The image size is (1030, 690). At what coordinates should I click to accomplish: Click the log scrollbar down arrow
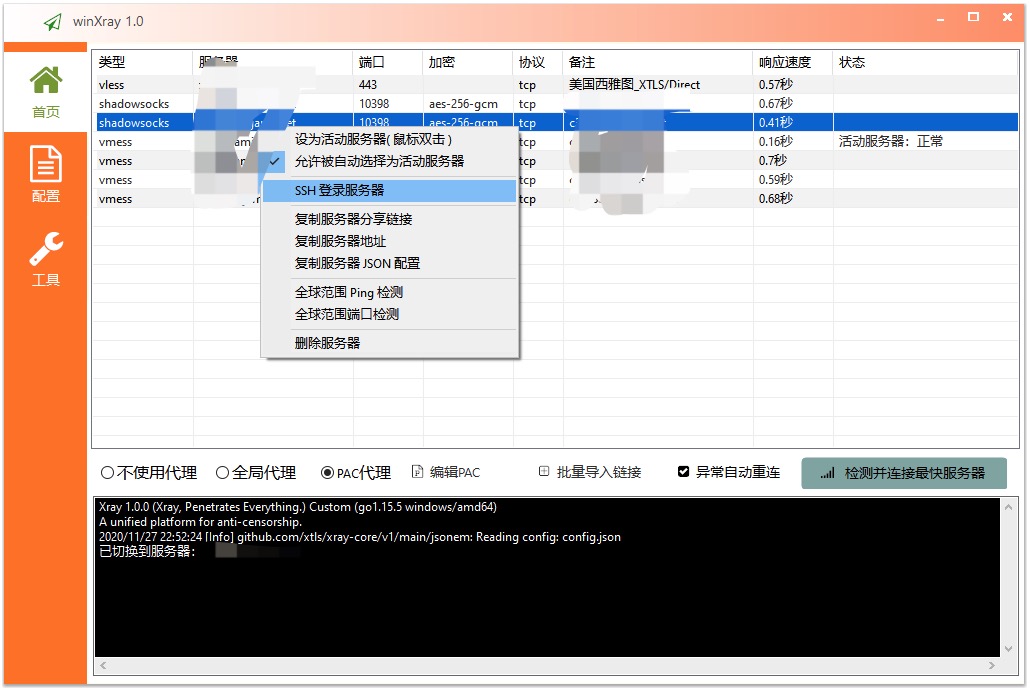pyautogui.click(x=1008, y=649)
